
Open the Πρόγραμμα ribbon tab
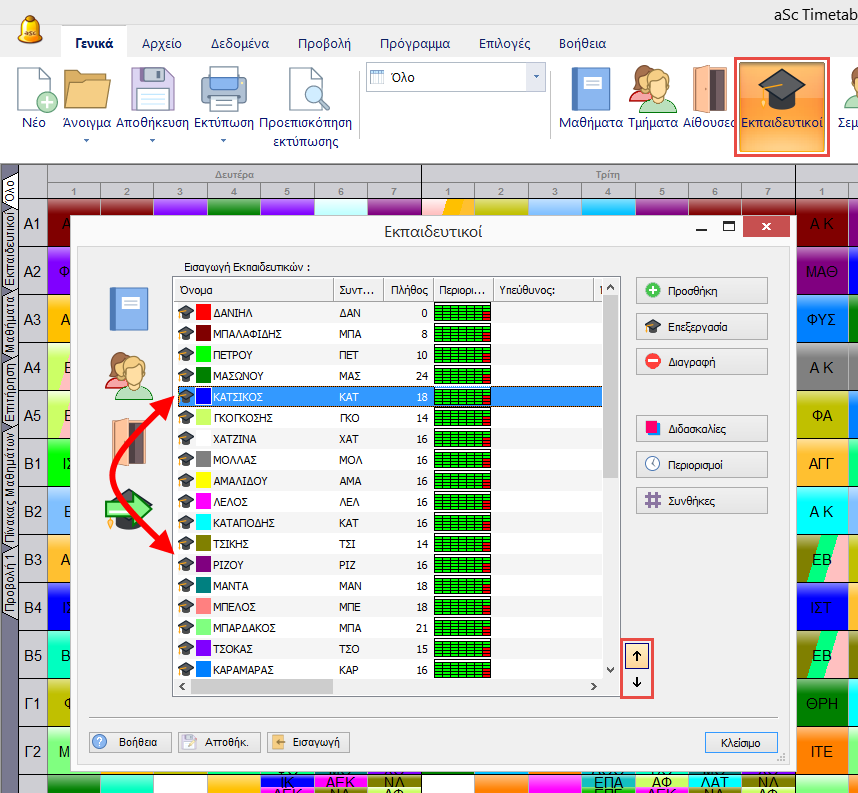tap(414, 44)
